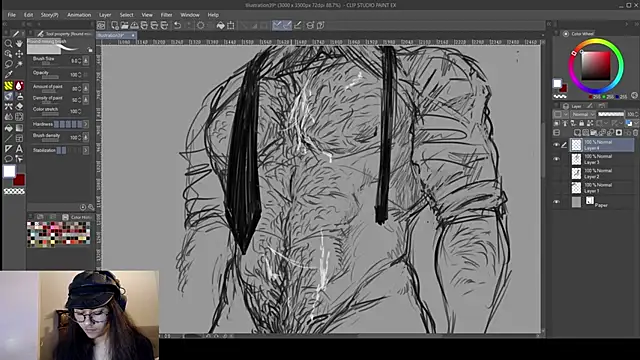Select the Move Layer tool

click(19, 53)
